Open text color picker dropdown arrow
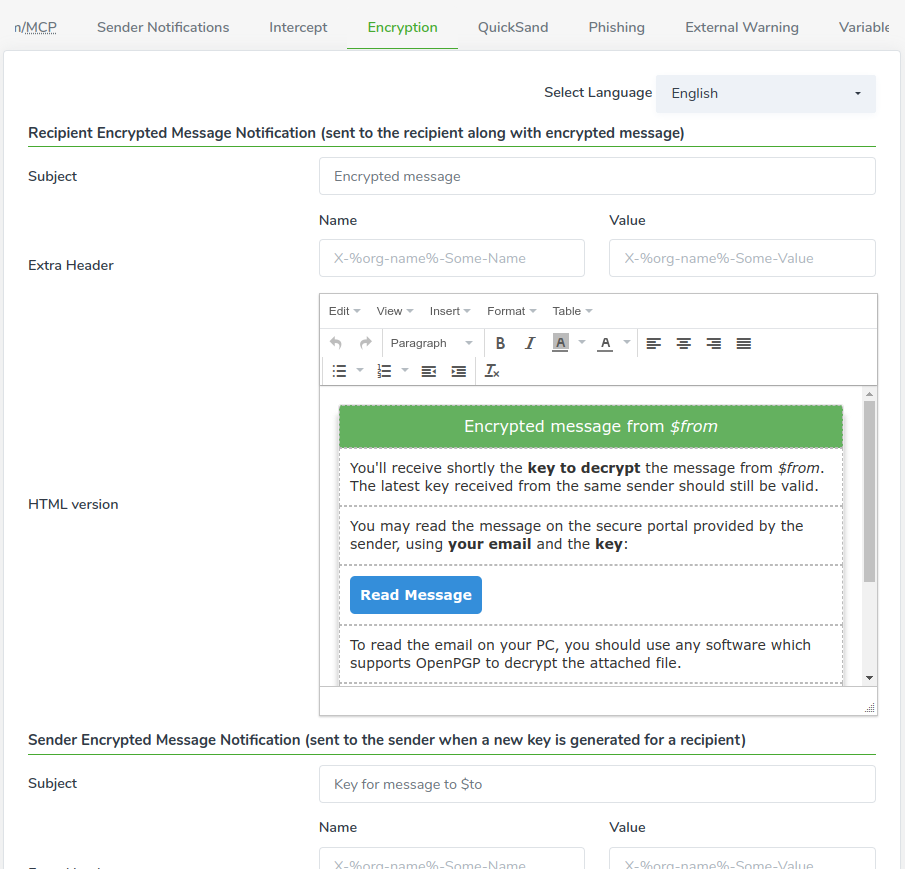The image size is (905, 869). 627,343
